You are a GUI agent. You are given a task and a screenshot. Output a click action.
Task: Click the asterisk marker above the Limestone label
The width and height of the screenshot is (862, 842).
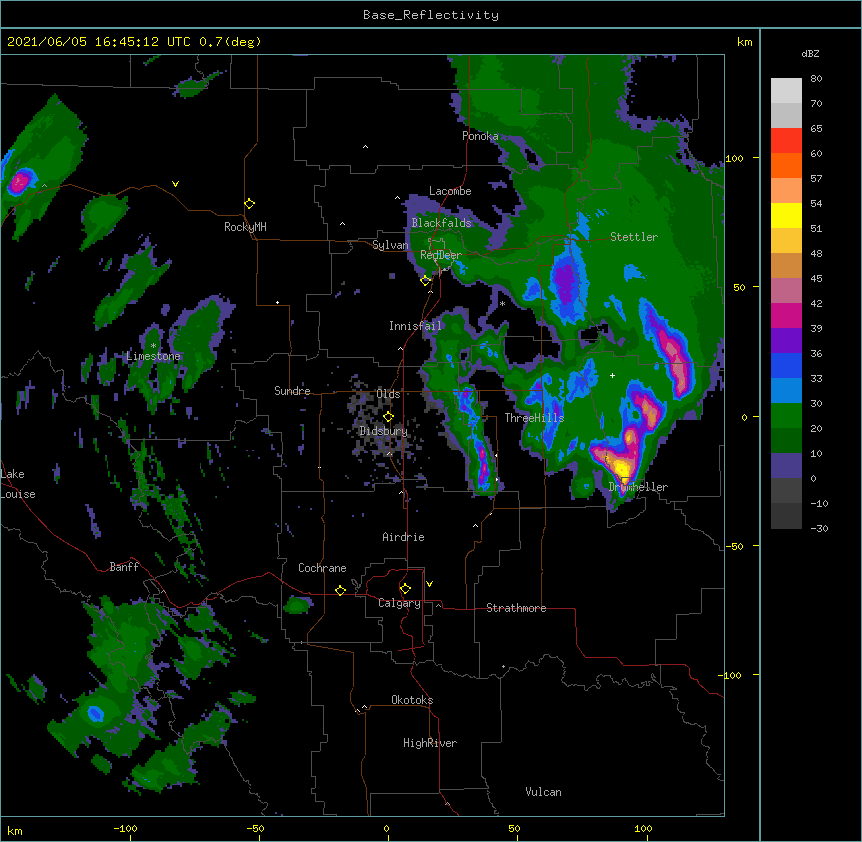click(154, 346)
